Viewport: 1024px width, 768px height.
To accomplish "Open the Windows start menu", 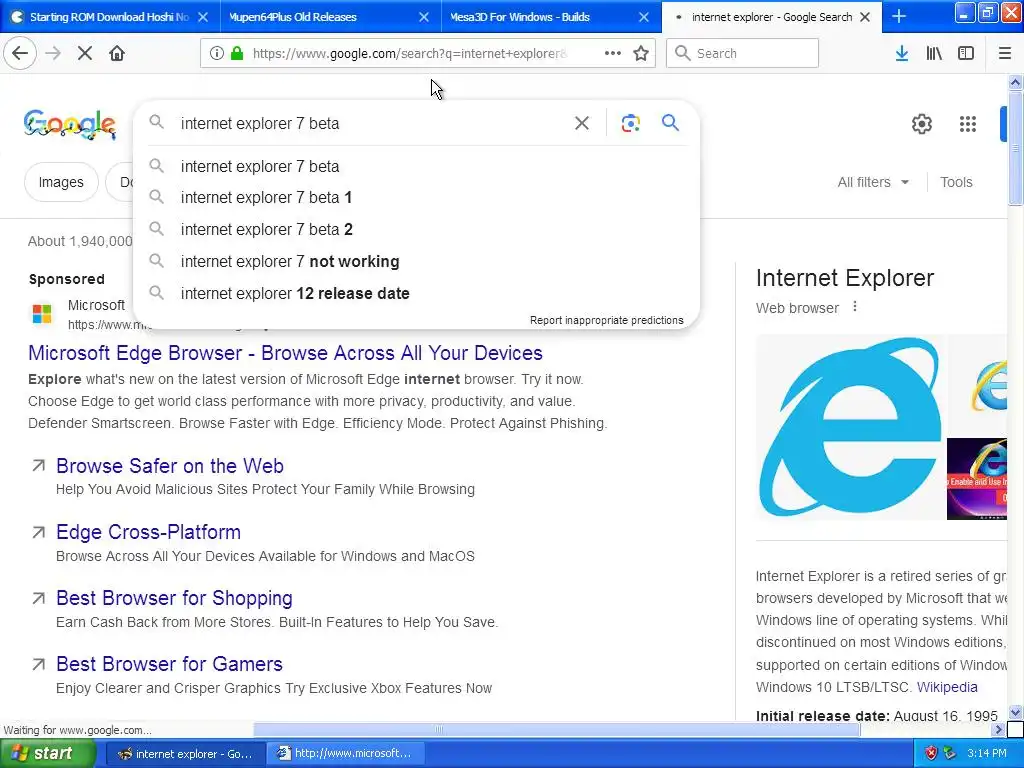I will [x=48, y=753].
